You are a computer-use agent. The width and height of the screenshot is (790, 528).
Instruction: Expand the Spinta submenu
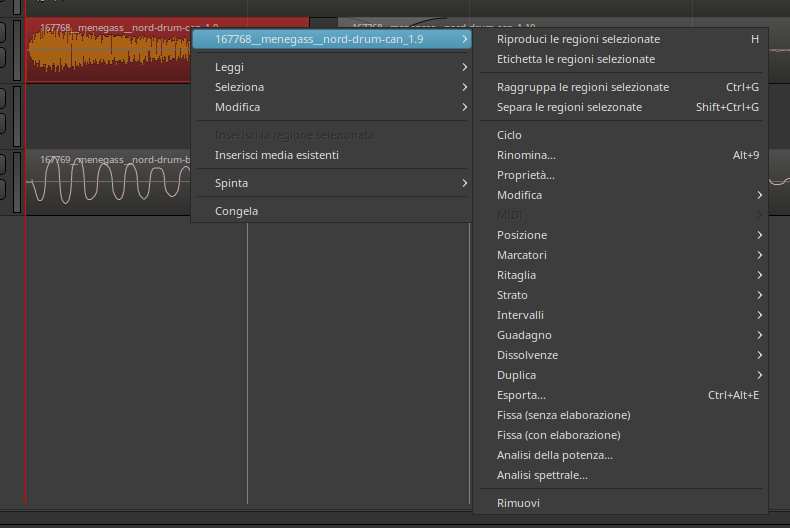pos(231,183)
